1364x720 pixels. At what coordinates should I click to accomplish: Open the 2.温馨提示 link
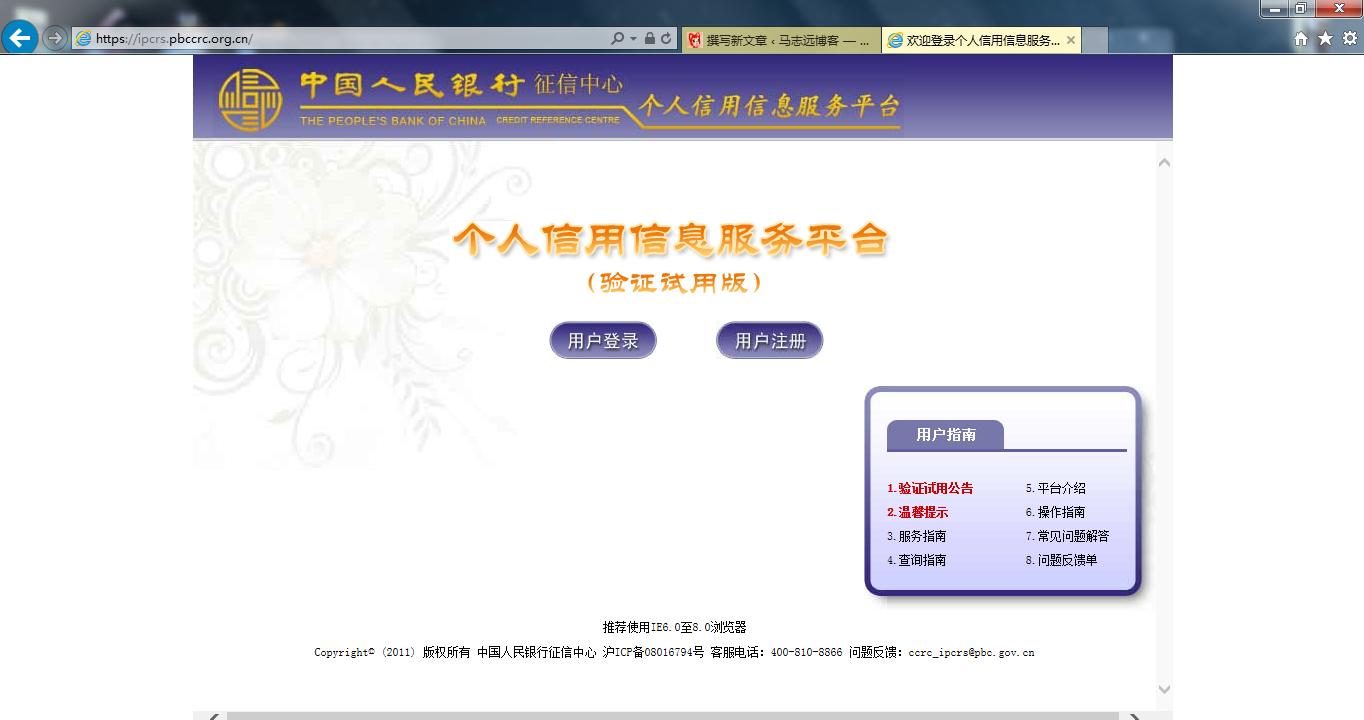pyautogui.click(x=918, y=512)
